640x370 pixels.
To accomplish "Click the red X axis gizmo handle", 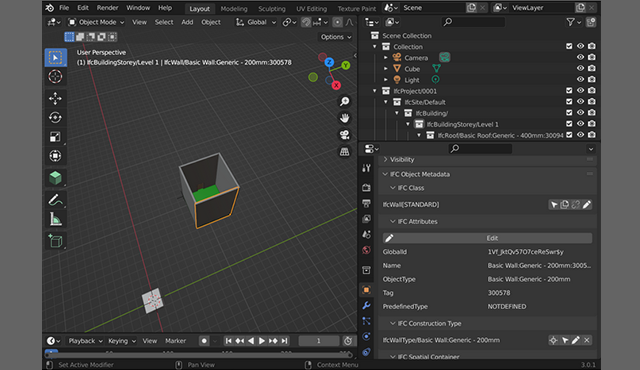I will pos(336,85).
